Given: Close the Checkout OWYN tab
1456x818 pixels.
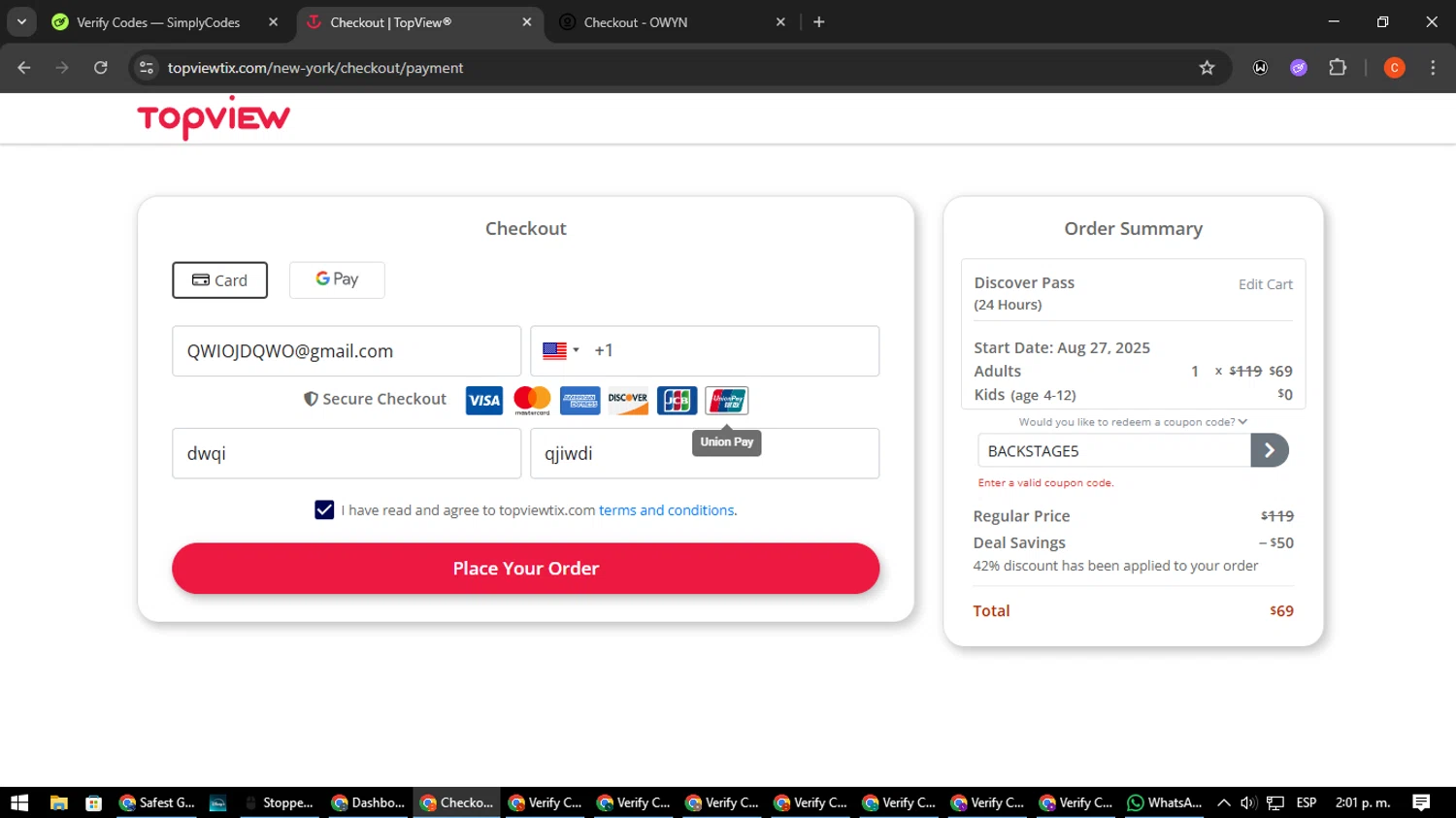Looking at the screenshot, I should click(x=780, y=22).
